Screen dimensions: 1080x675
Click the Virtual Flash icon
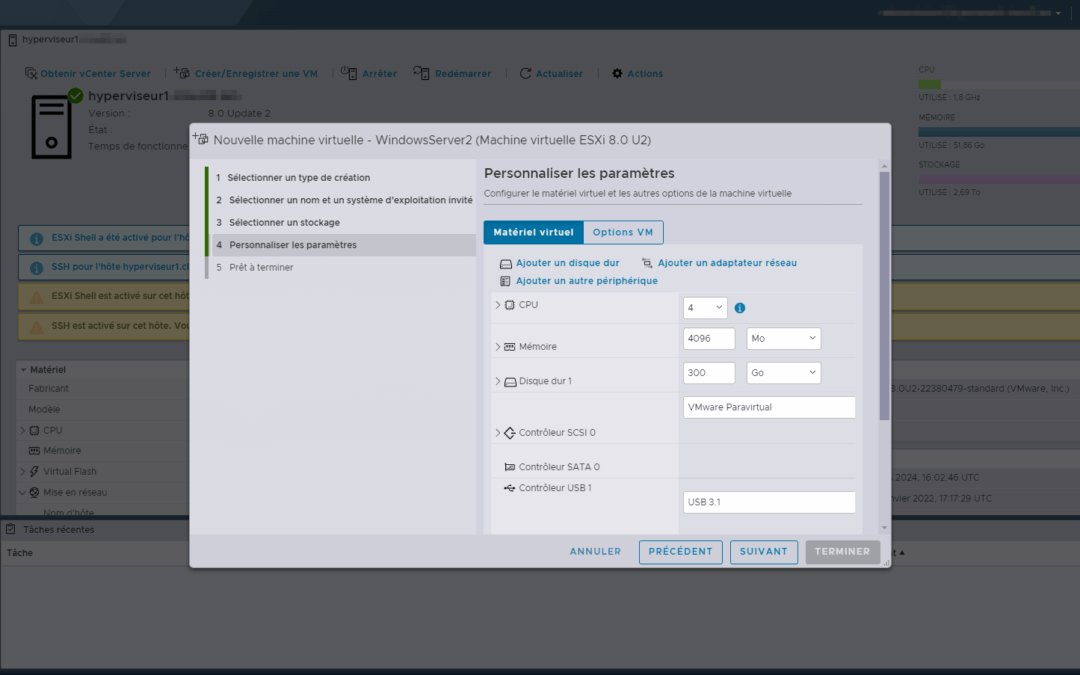[34, 471]
